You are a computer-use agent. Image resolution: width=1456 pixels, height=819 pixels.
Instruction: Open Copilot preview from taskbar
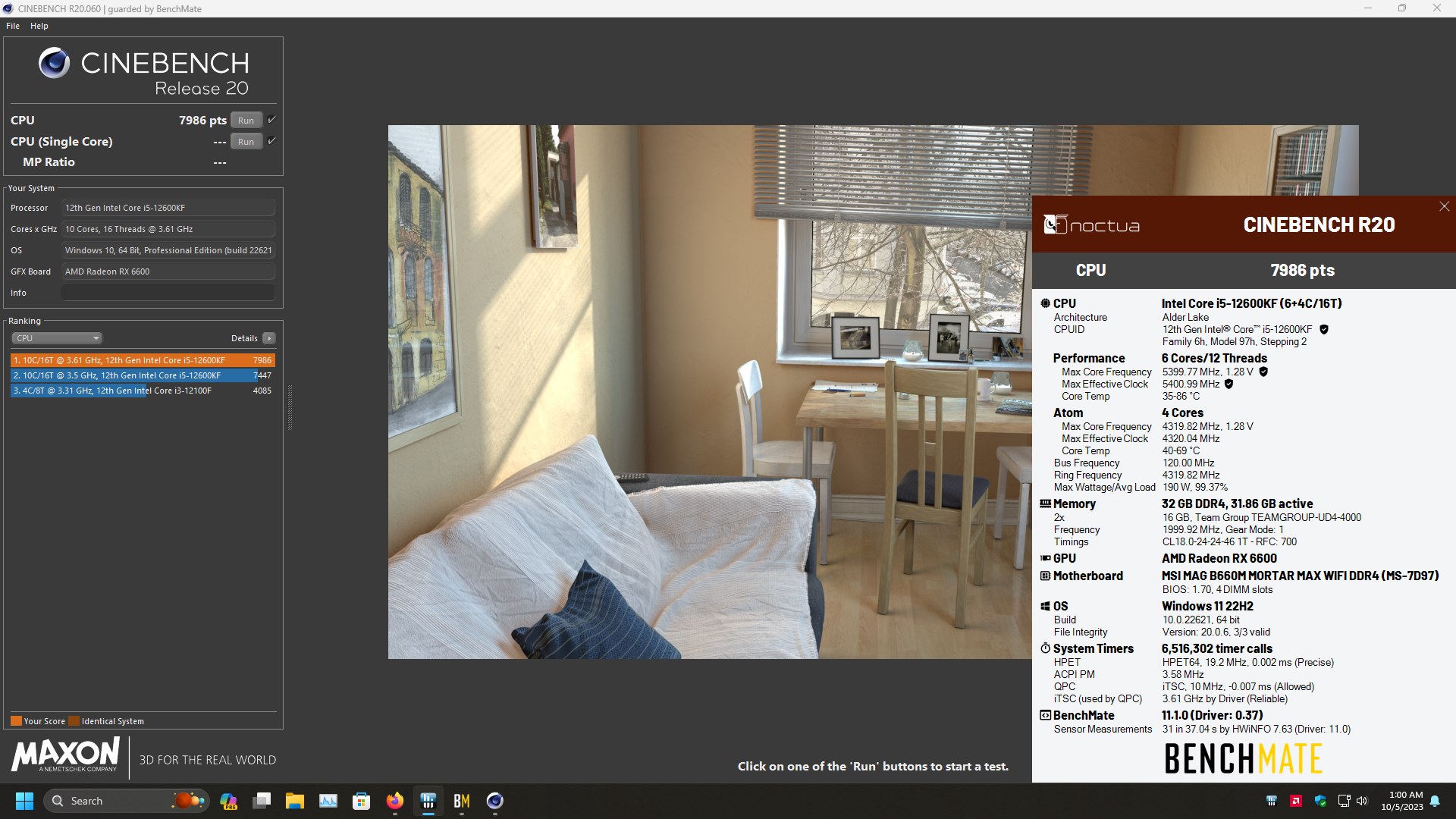click(x=228, y=801)
